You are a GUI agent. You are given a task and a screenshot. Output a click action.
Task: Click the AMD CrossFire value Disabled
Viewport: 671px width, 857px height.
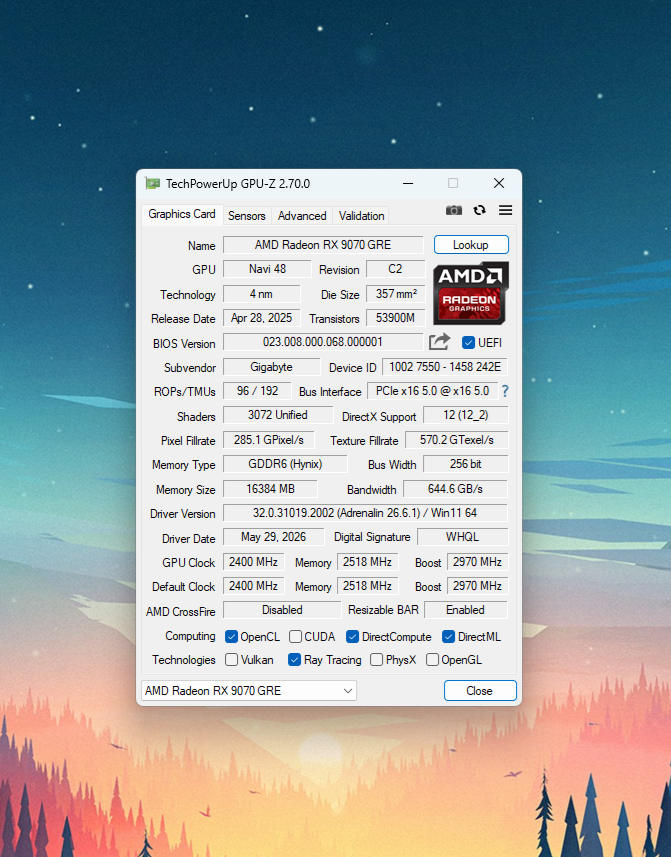282,610
